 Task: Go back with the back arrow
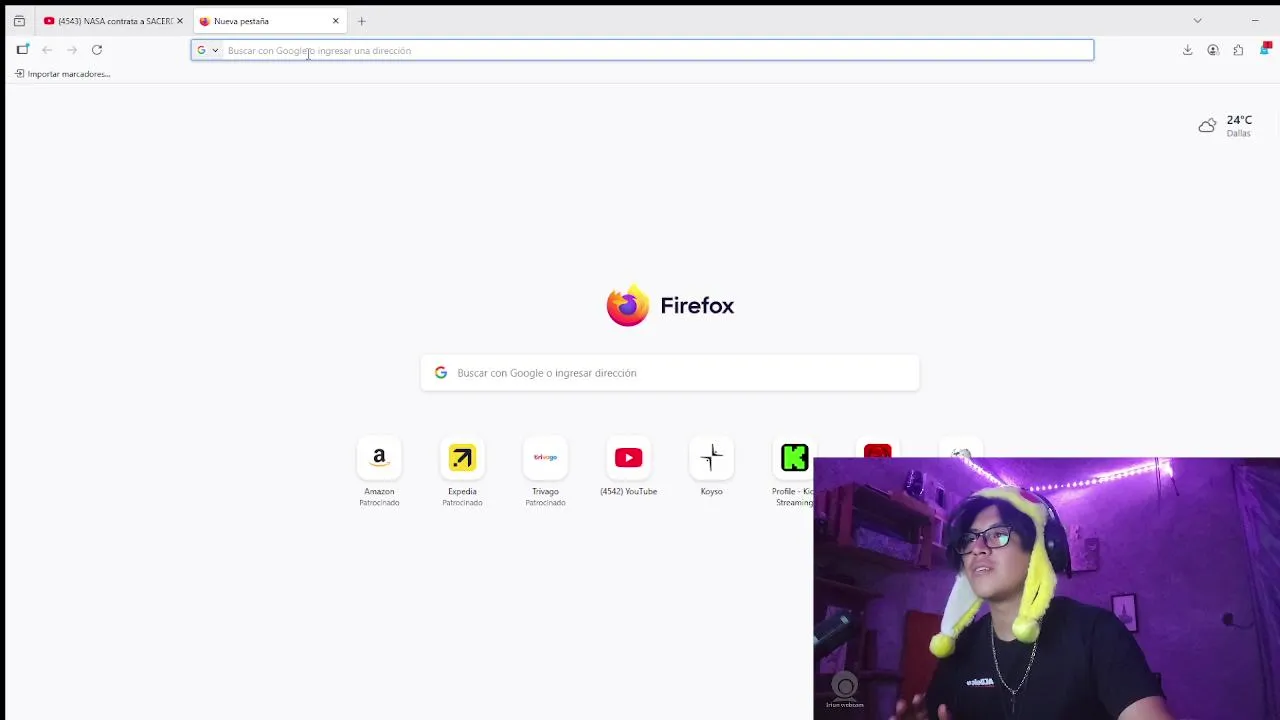[x=47, y=50]
